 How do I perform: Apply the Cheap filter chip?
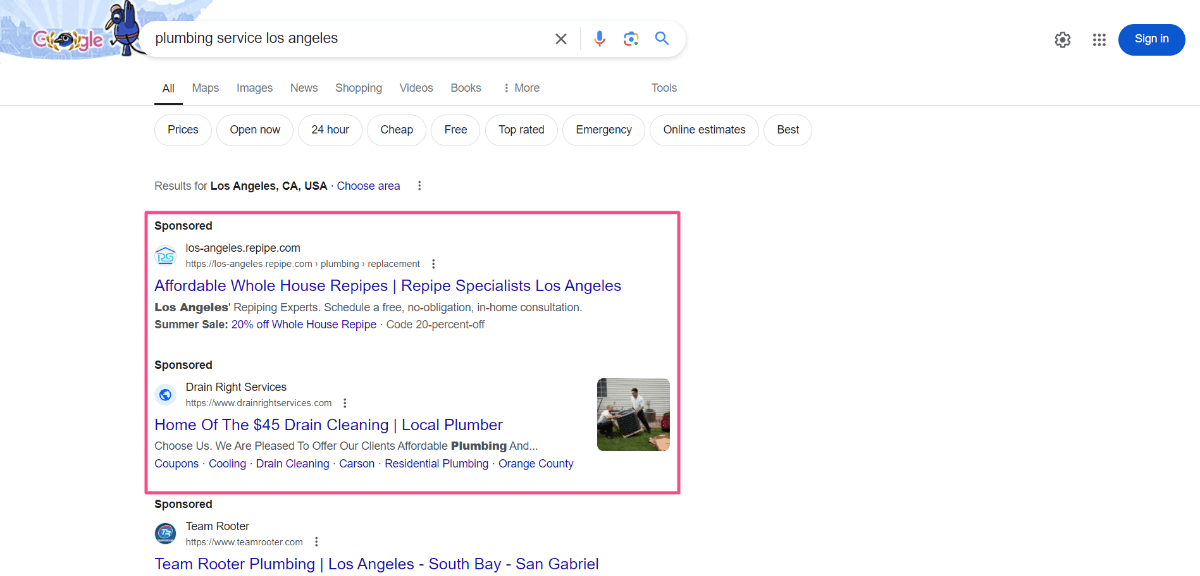(397, 130)
